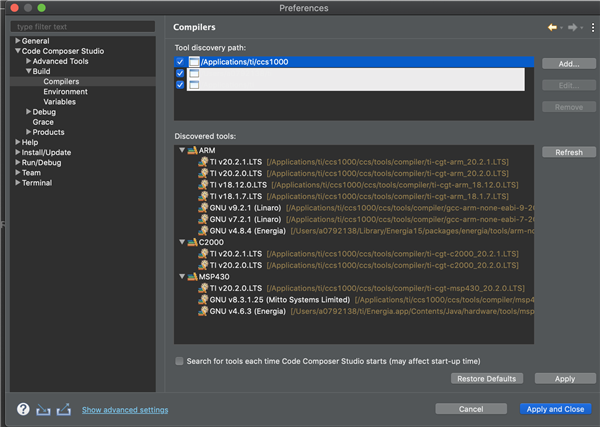Click the Cancel button
This screenshot has width=600, height=427.
(471, 409)
